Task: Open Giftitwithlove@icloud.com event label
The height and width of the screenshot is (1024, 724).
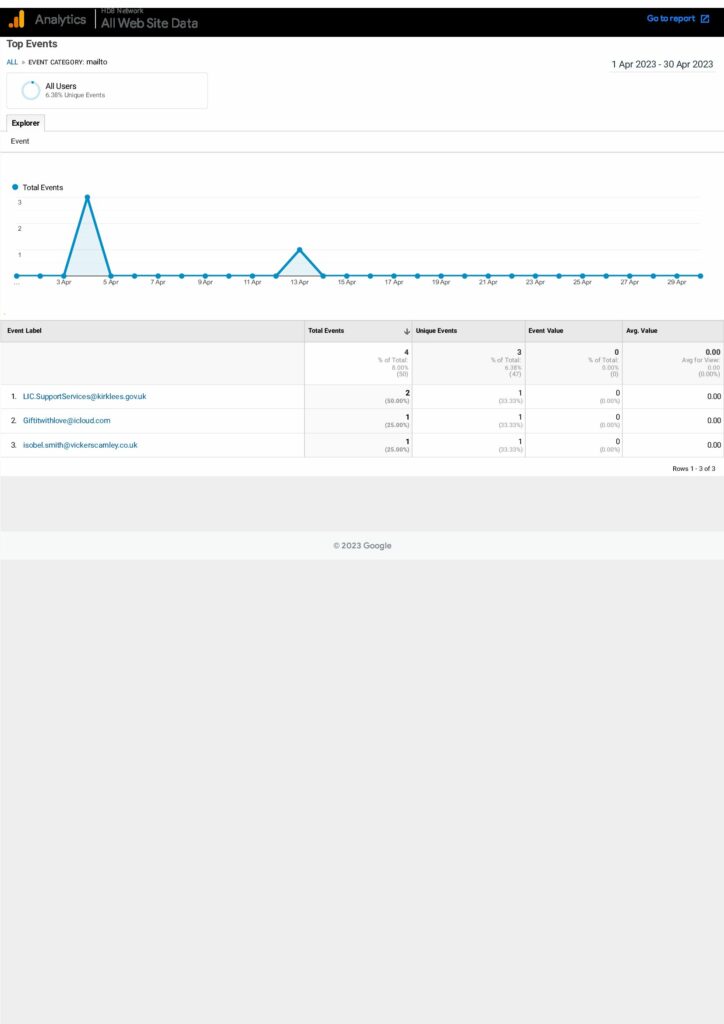Action: pos(66,421)
